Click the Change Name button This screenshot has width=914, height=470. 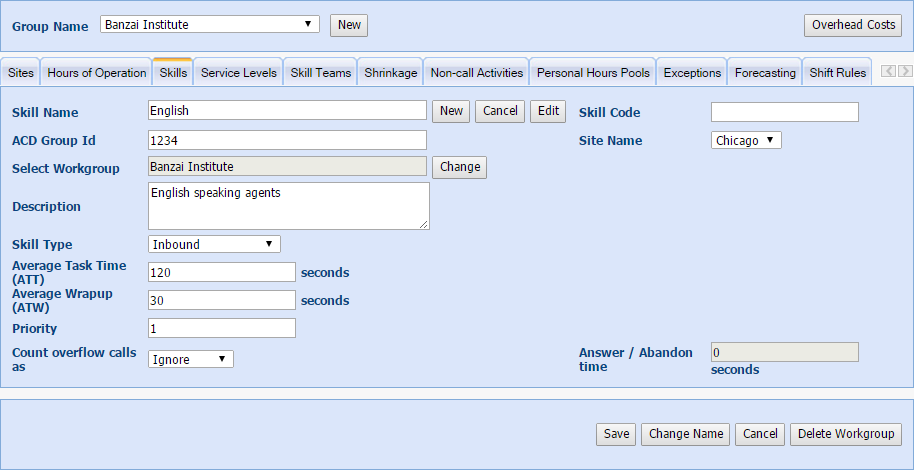685,434
